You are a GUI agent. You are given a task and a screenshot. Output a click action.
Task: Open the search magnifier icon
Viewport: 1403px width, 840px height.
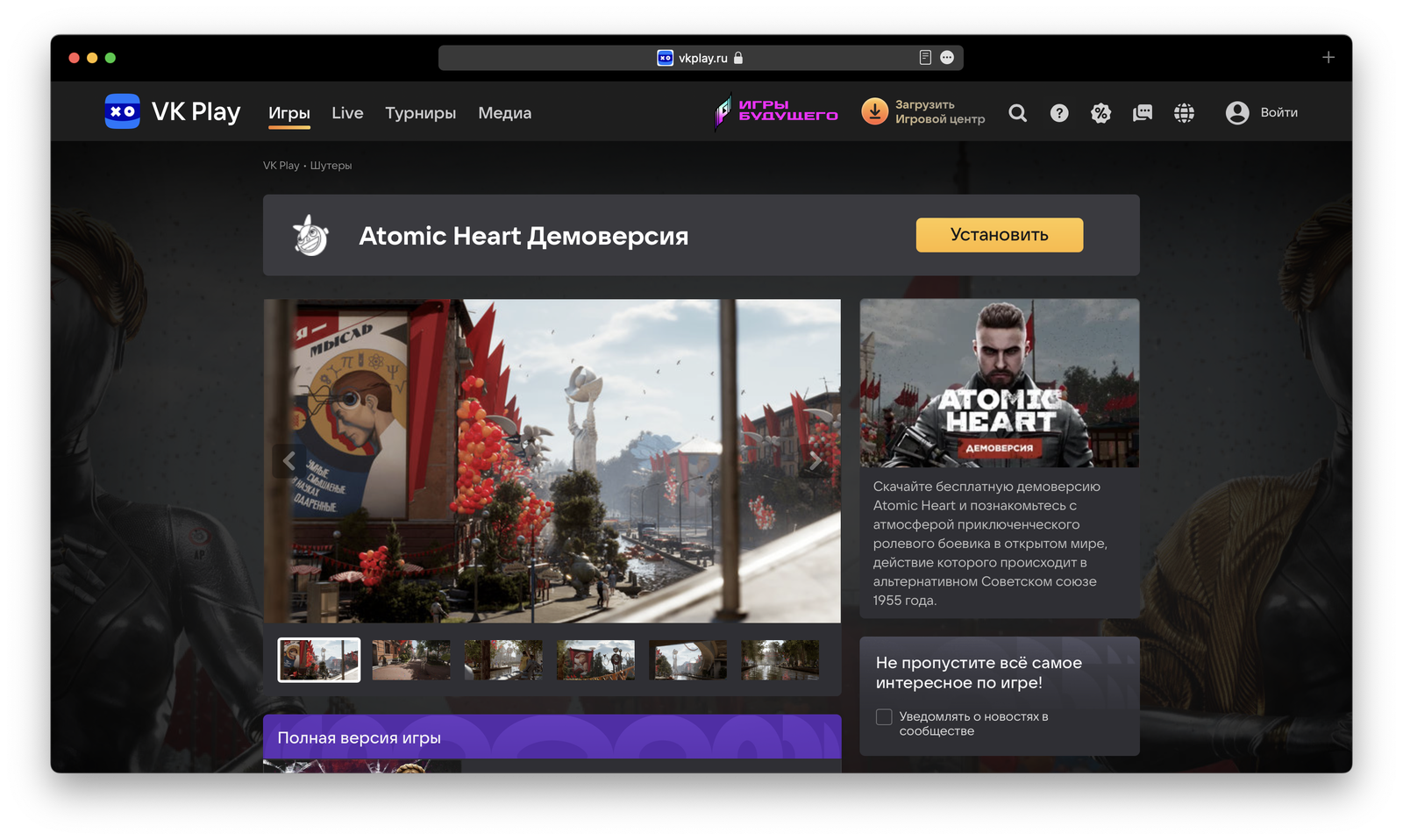(x=1017, y=112)
